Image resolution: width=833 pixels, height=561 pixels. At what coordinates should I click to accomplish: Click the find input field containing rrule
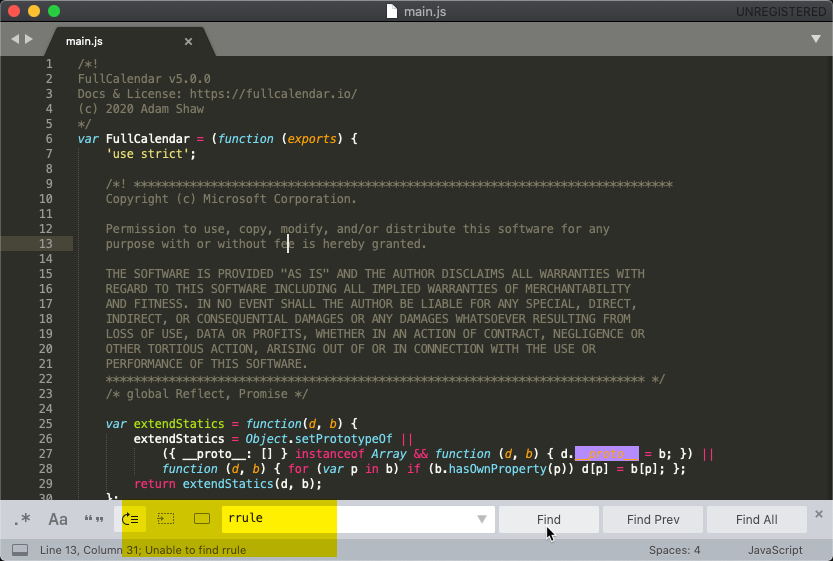[x=358, y=519]
